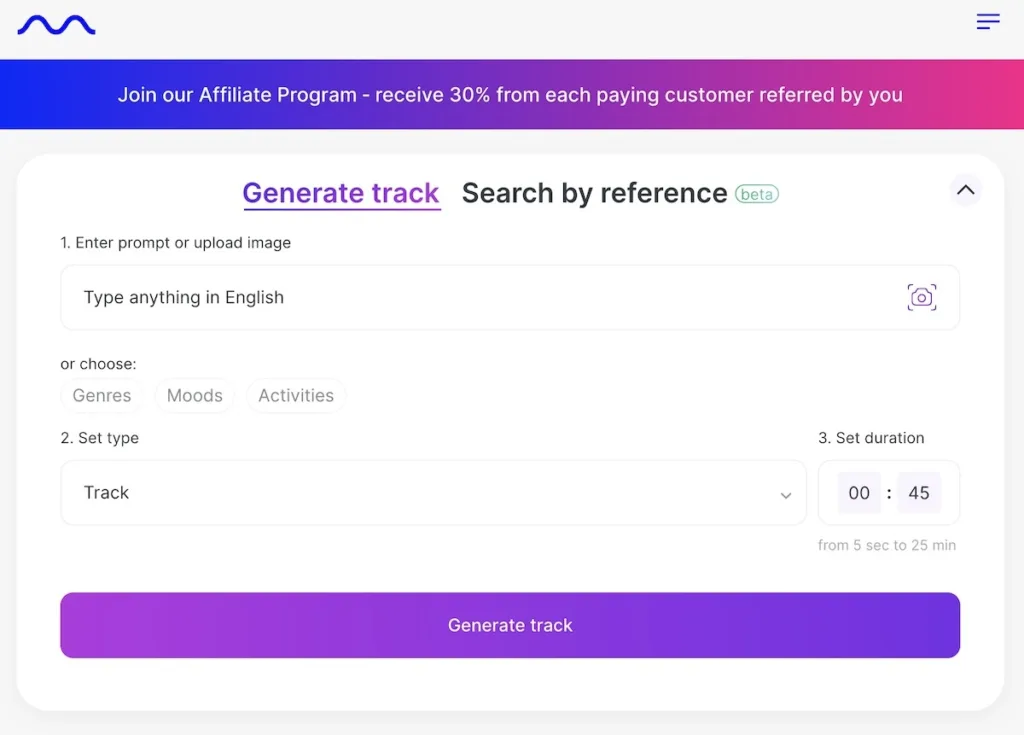1024x735 pixels.
Task: Click the 'from 5 sec to 25 min' hint
Action: point(886,545)
